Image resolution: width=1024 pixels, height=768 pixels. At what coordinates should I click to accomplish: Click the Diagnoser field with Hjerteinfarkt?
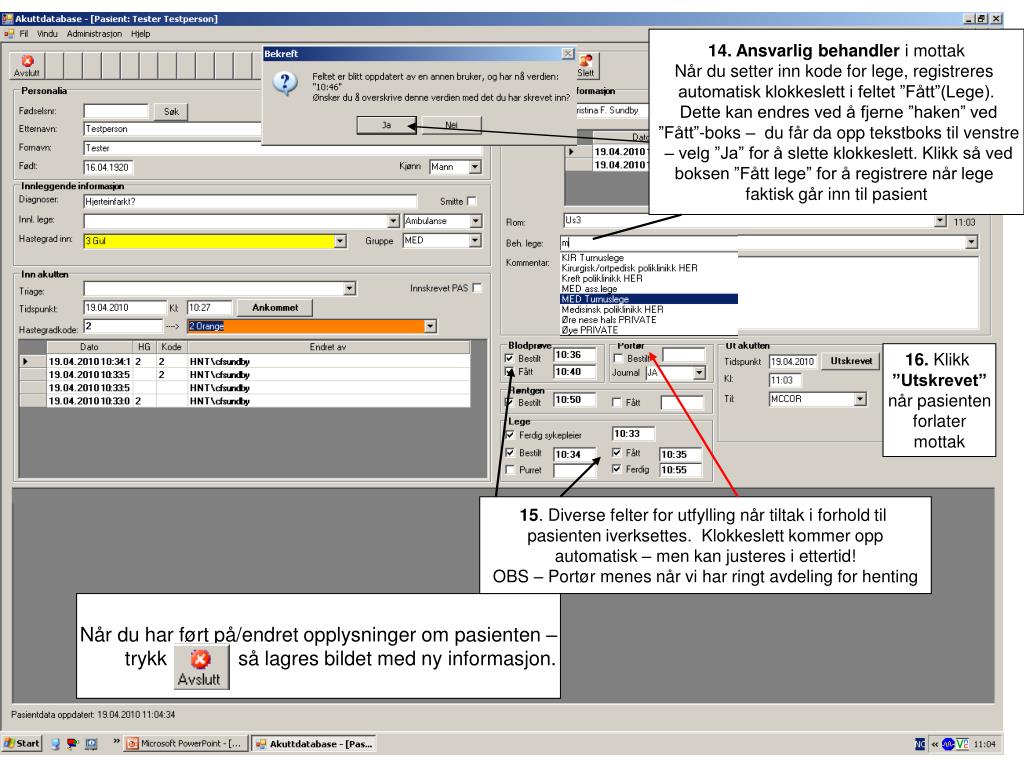point(250,201)
